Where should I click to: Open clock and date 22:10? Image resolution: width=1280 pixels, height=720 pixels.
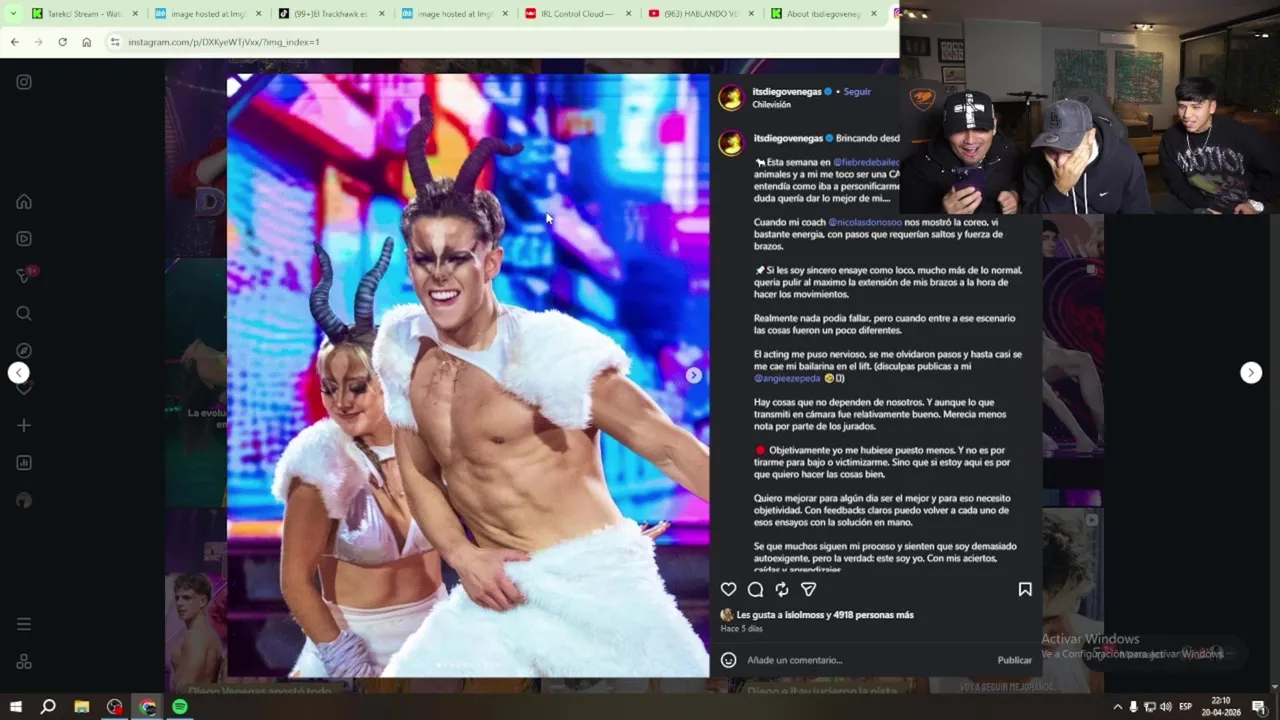[x=1221, y=707]
